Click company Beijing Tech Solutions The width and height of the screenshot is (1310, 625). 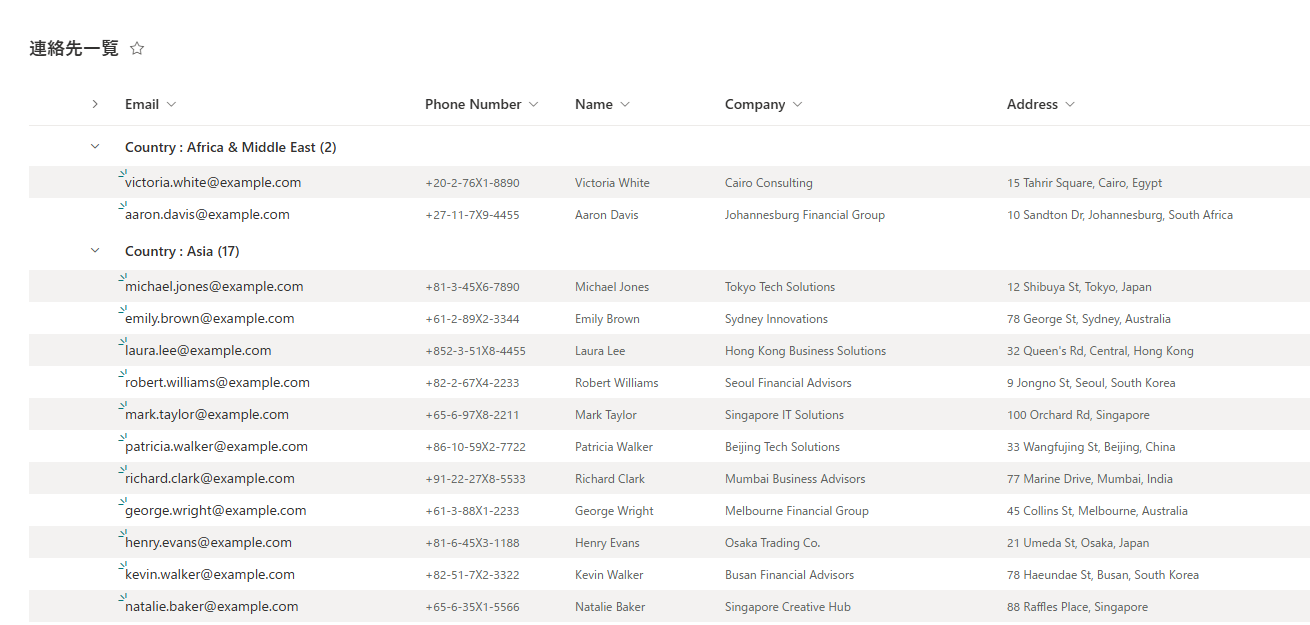[x=782, y=447]
